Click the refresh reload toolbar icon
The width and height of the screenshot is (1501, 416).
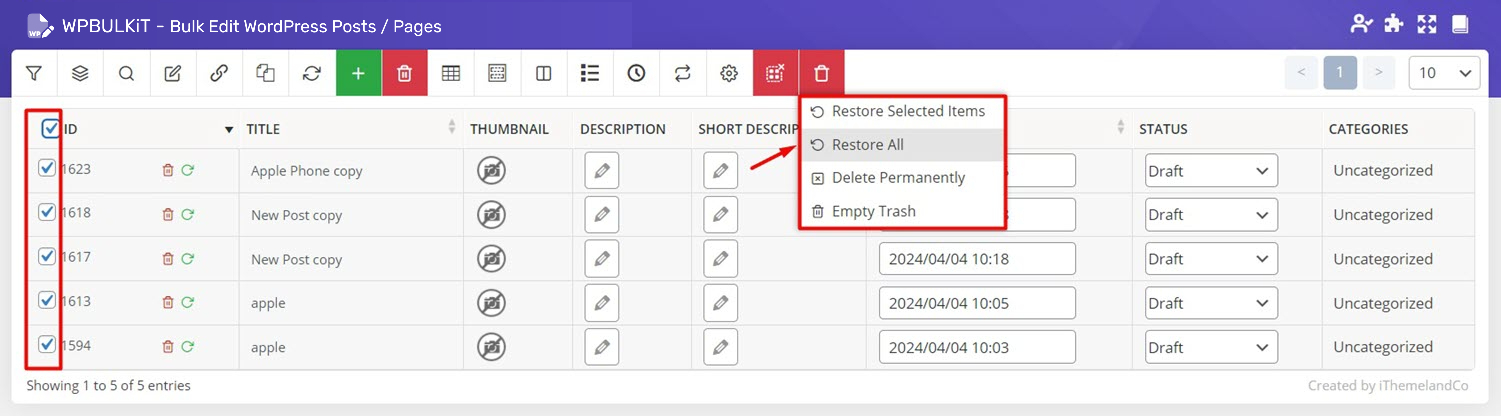[312, 73]
